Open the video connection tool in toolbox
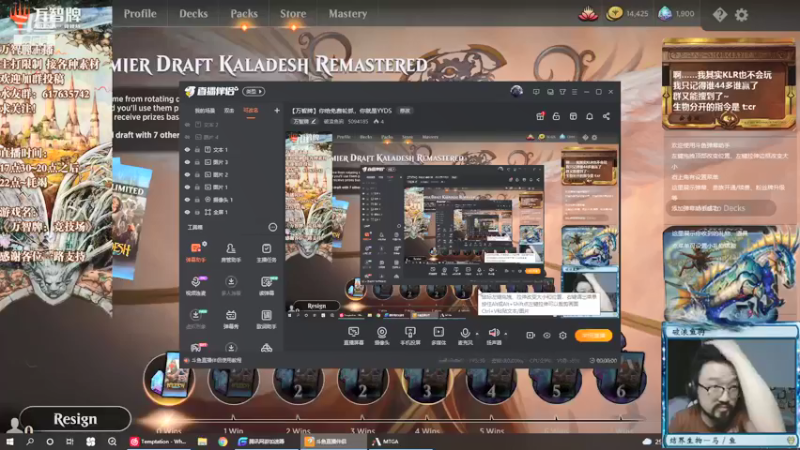This screenshot has height=450, width=800. pos(196,286)
